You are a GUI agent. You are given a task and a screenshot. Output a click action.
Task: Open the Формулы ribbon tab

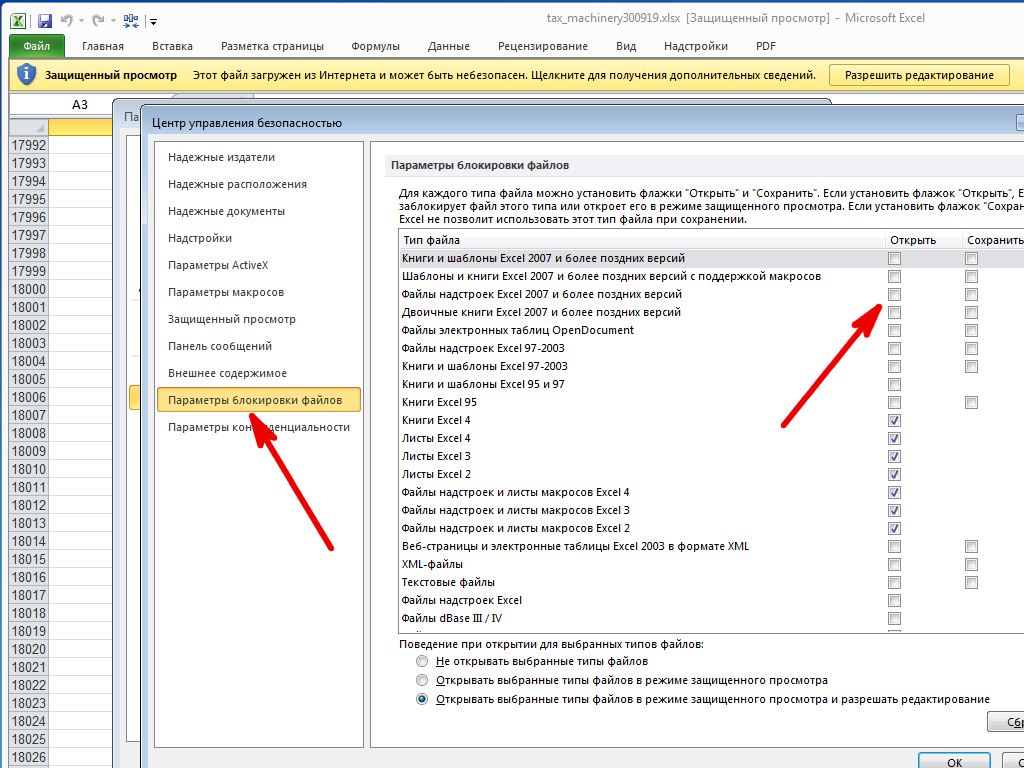(376, 46)
